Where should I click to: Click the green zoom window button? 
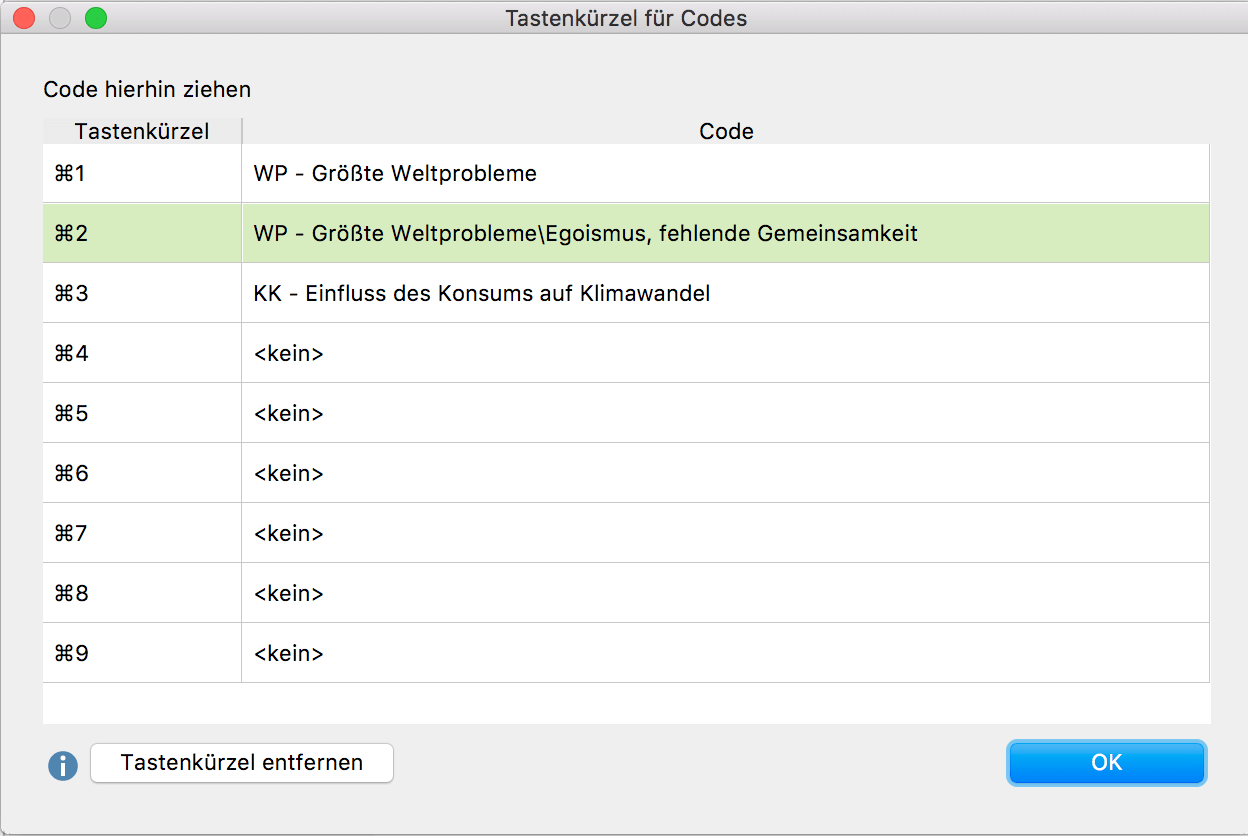point(96,18)
